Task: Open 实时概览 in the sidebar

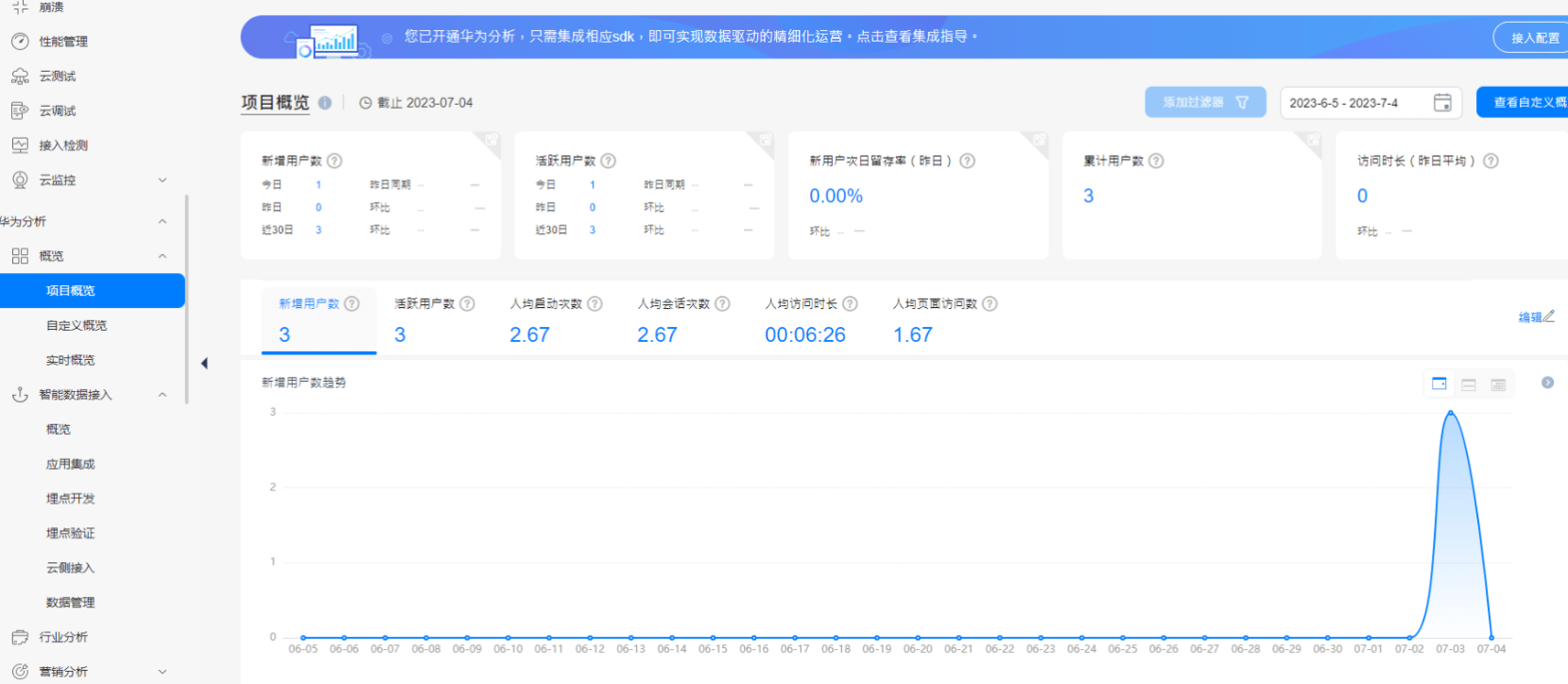Action: point(71,360)
